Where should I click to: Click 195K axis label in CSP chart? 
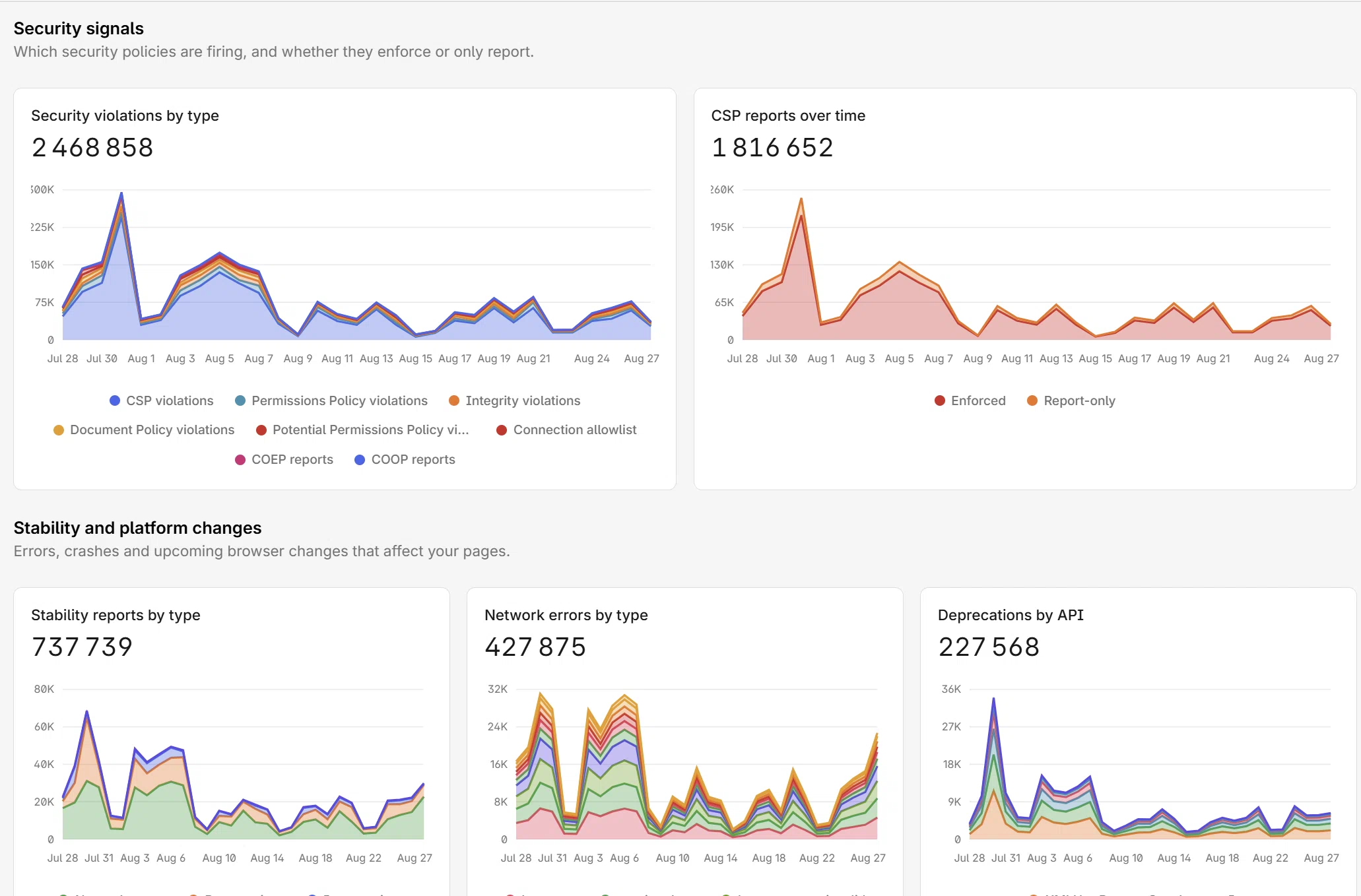[722, 227]
